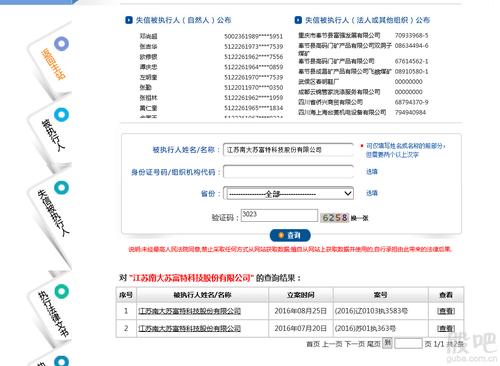Select ID number 5122261973****7539

click(x=253, y=46)
